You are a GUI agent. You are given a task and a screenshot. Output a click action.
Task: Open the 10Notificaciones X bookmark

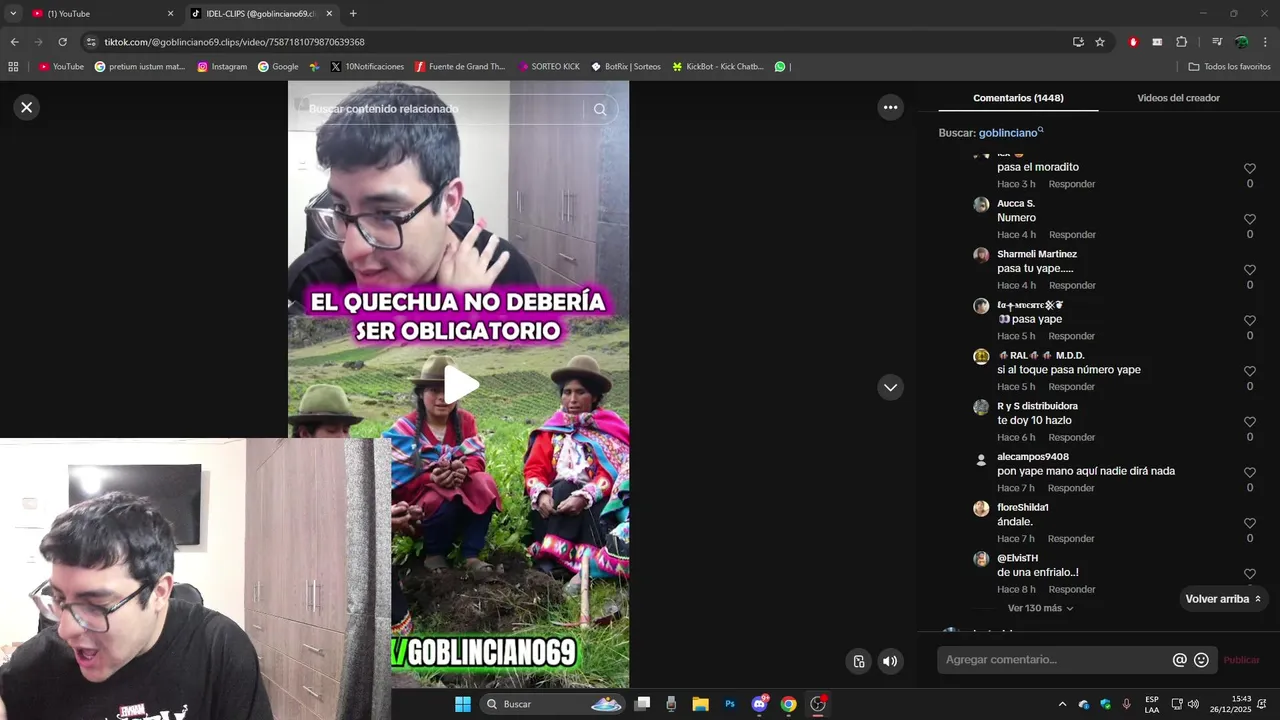[367, 67]
